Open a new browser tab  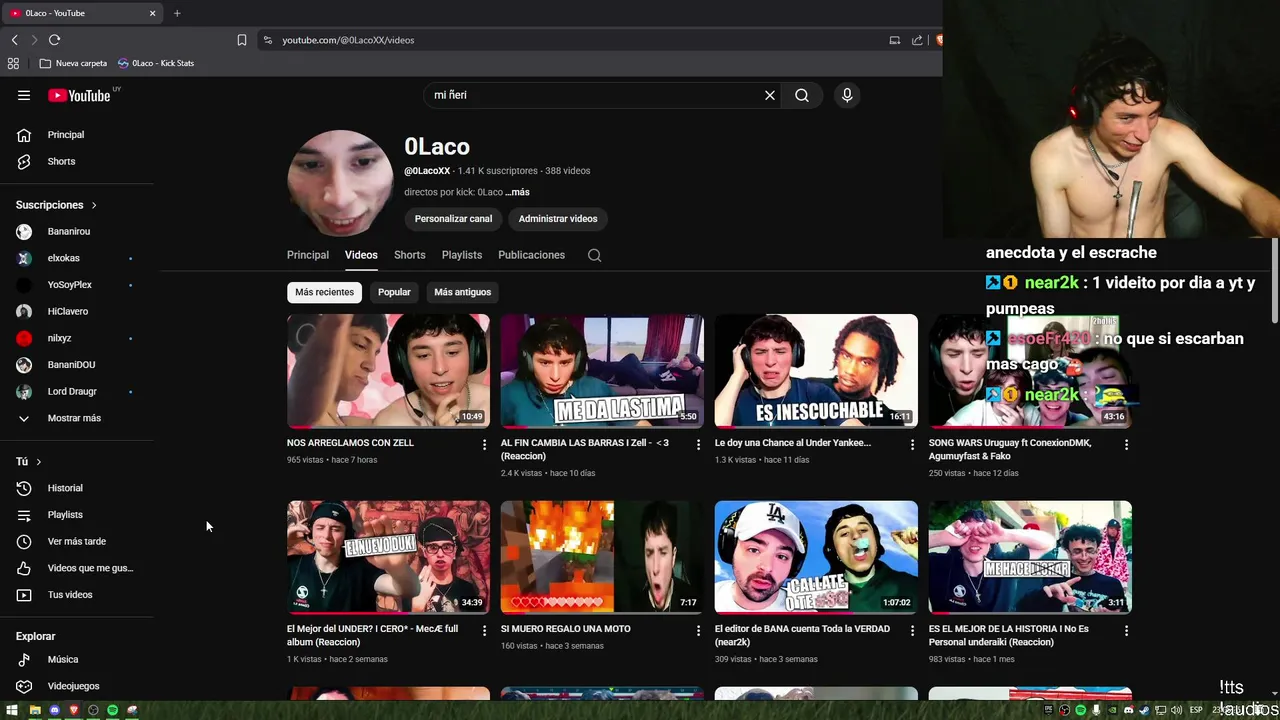coord(177,13)
